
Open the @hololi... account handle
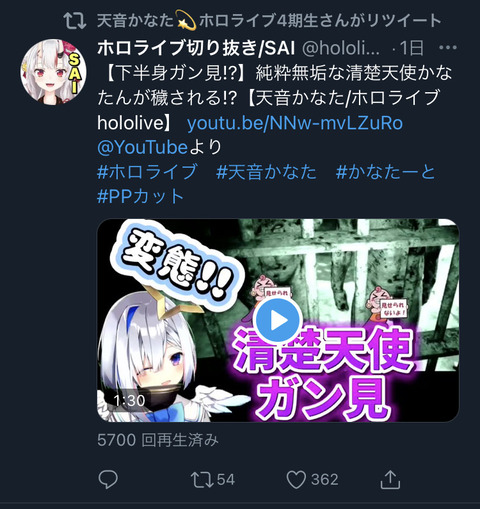pyautogui.click(x=341, y=49)
